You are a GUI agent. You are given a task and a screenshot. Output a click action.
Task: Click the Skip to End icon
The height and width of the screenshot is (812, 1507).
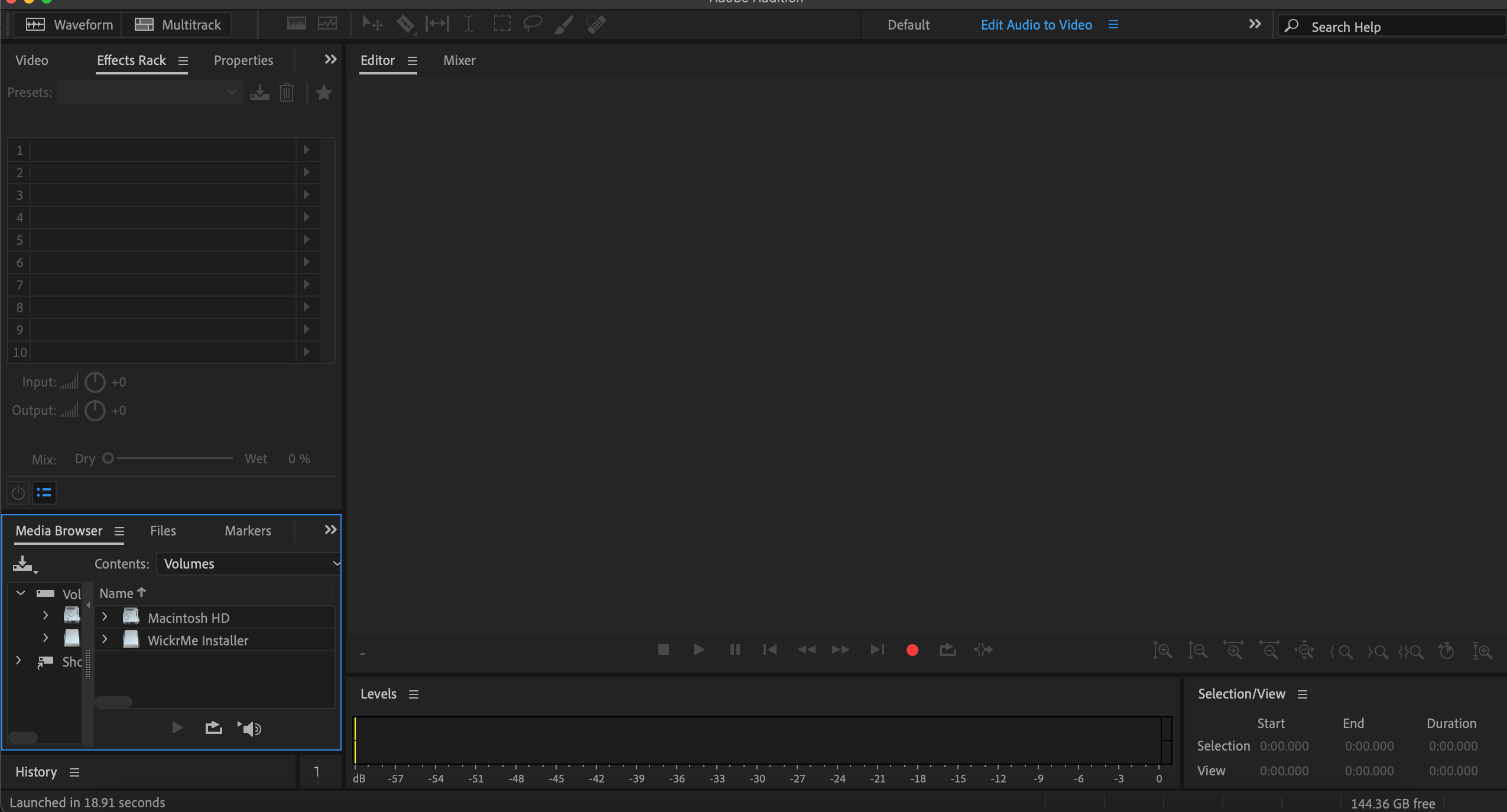pos(877,649)
